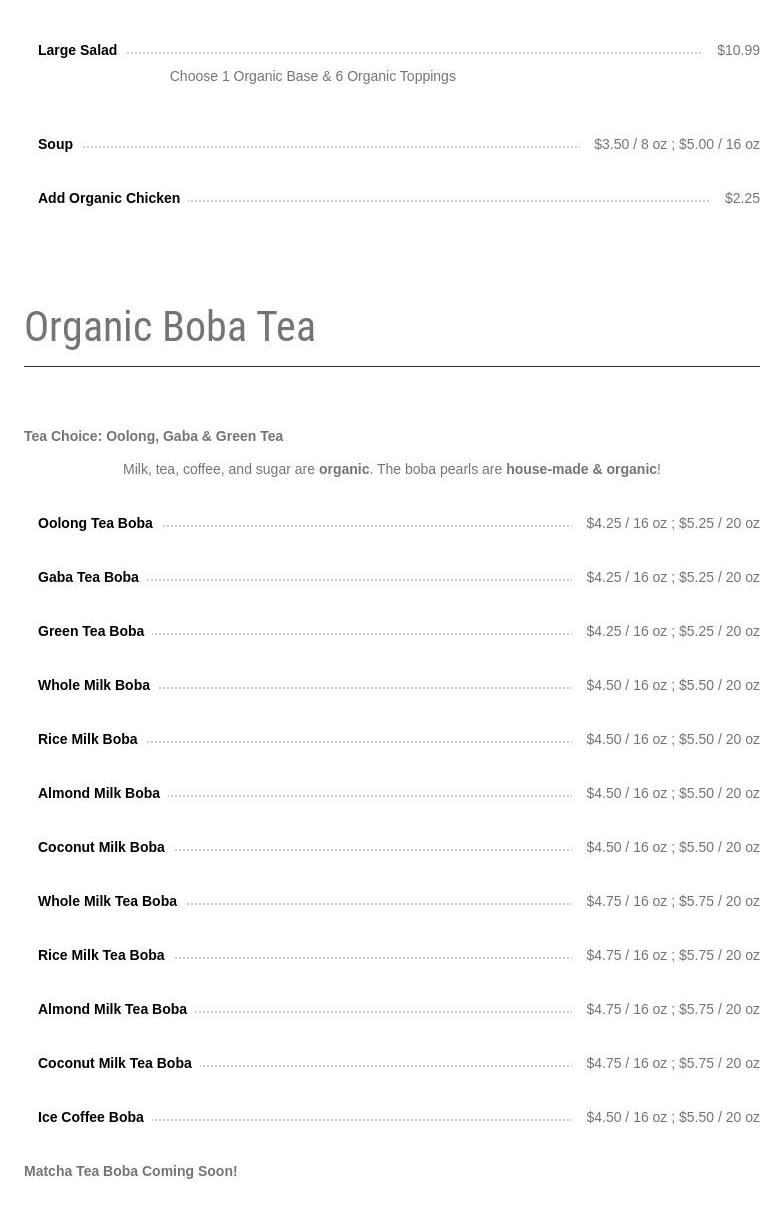Click the Whole Milk Tea Boba item

[x=107, y=901]
